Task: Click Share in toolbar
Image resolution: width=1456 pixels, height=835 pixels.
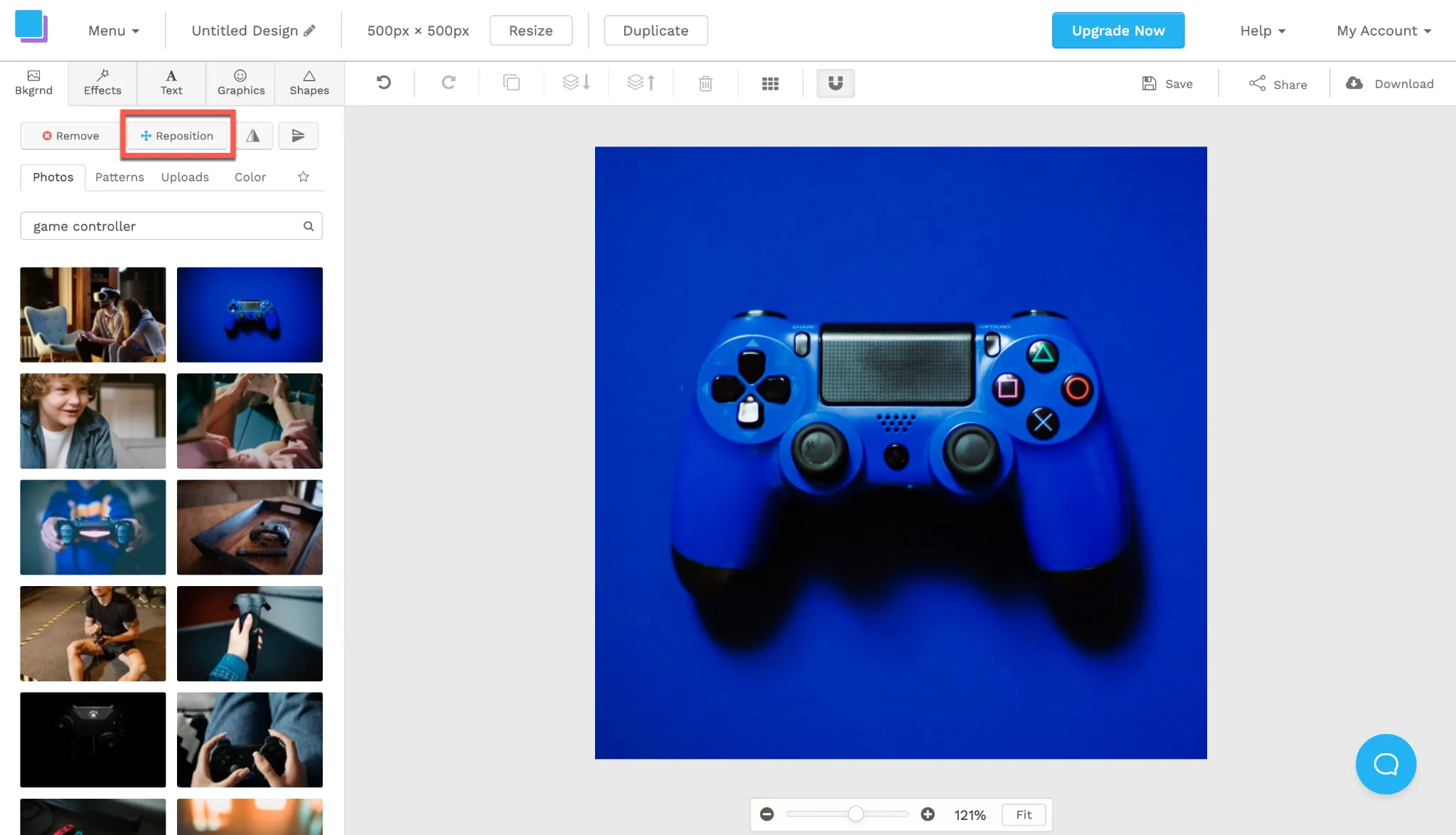Action: (x=1278, y=84)
